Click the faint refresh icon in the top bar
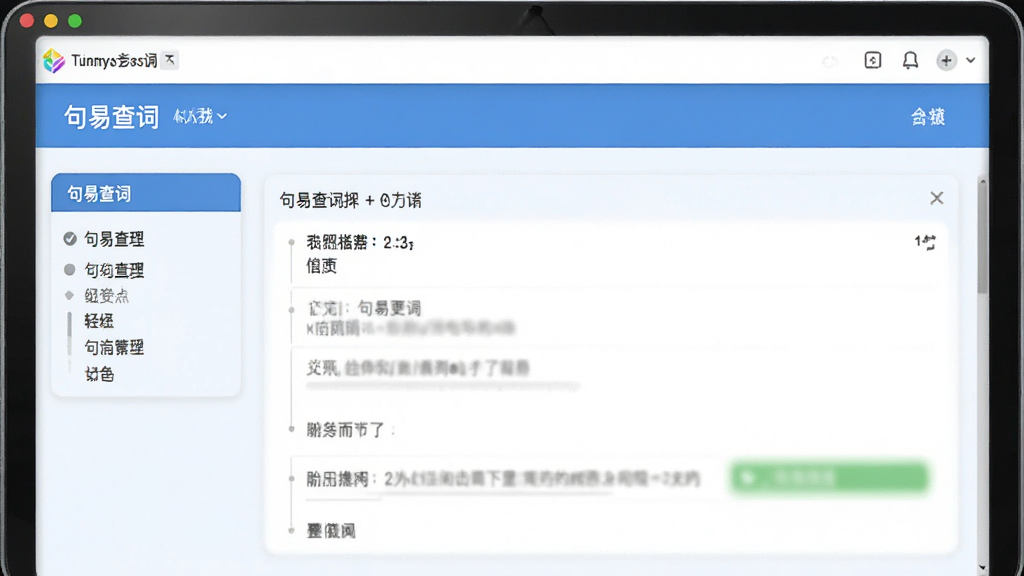 pos(831,61)
